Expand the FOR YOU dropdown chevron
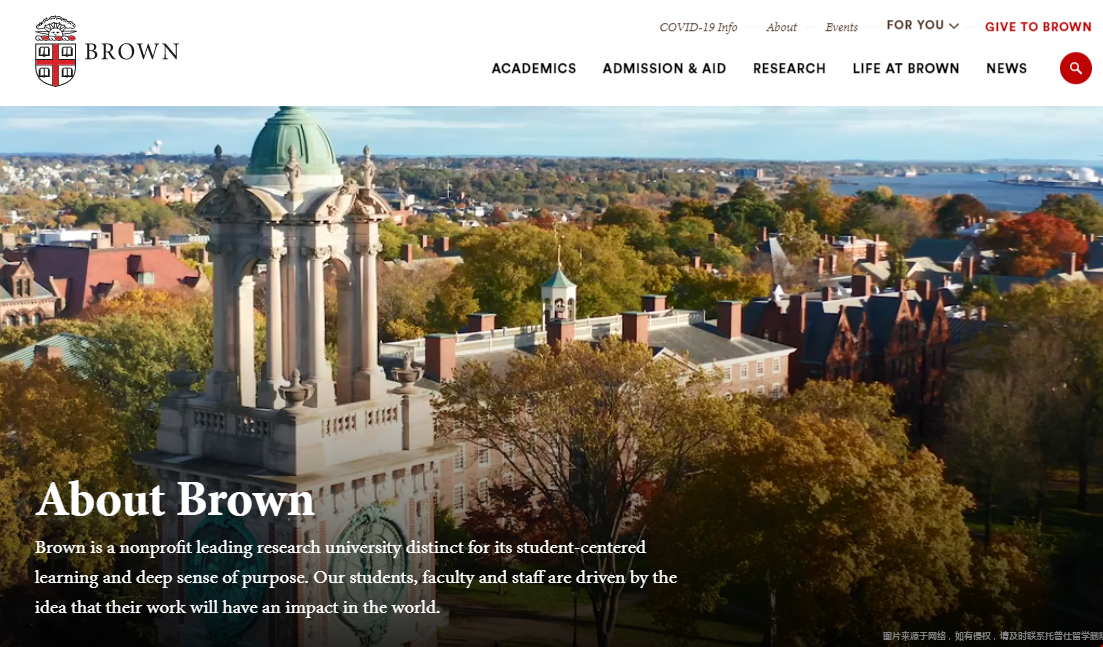 (x=954, y=26)
